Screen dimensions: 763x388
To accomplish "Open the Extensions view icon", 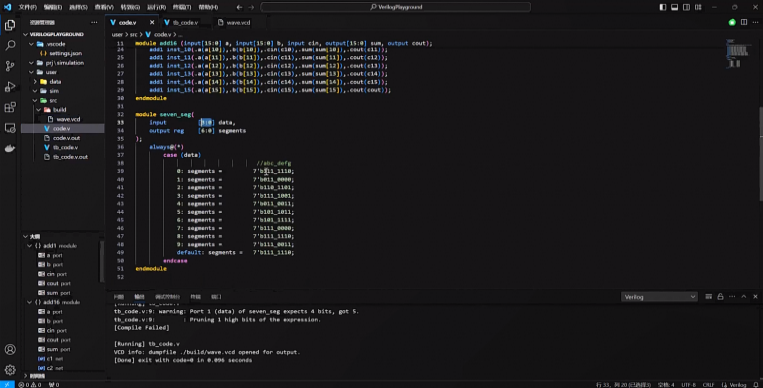I will (10, 108).
